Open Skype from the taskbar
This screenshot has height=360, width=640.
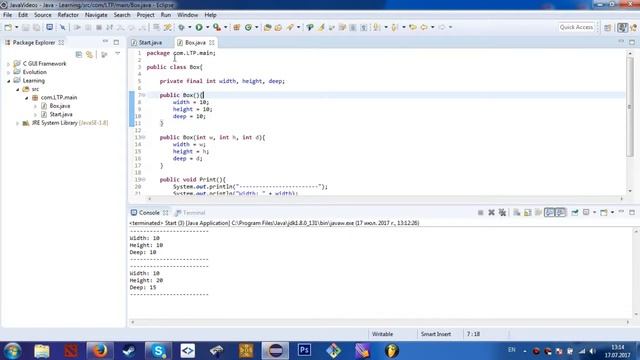pos(158,351)
